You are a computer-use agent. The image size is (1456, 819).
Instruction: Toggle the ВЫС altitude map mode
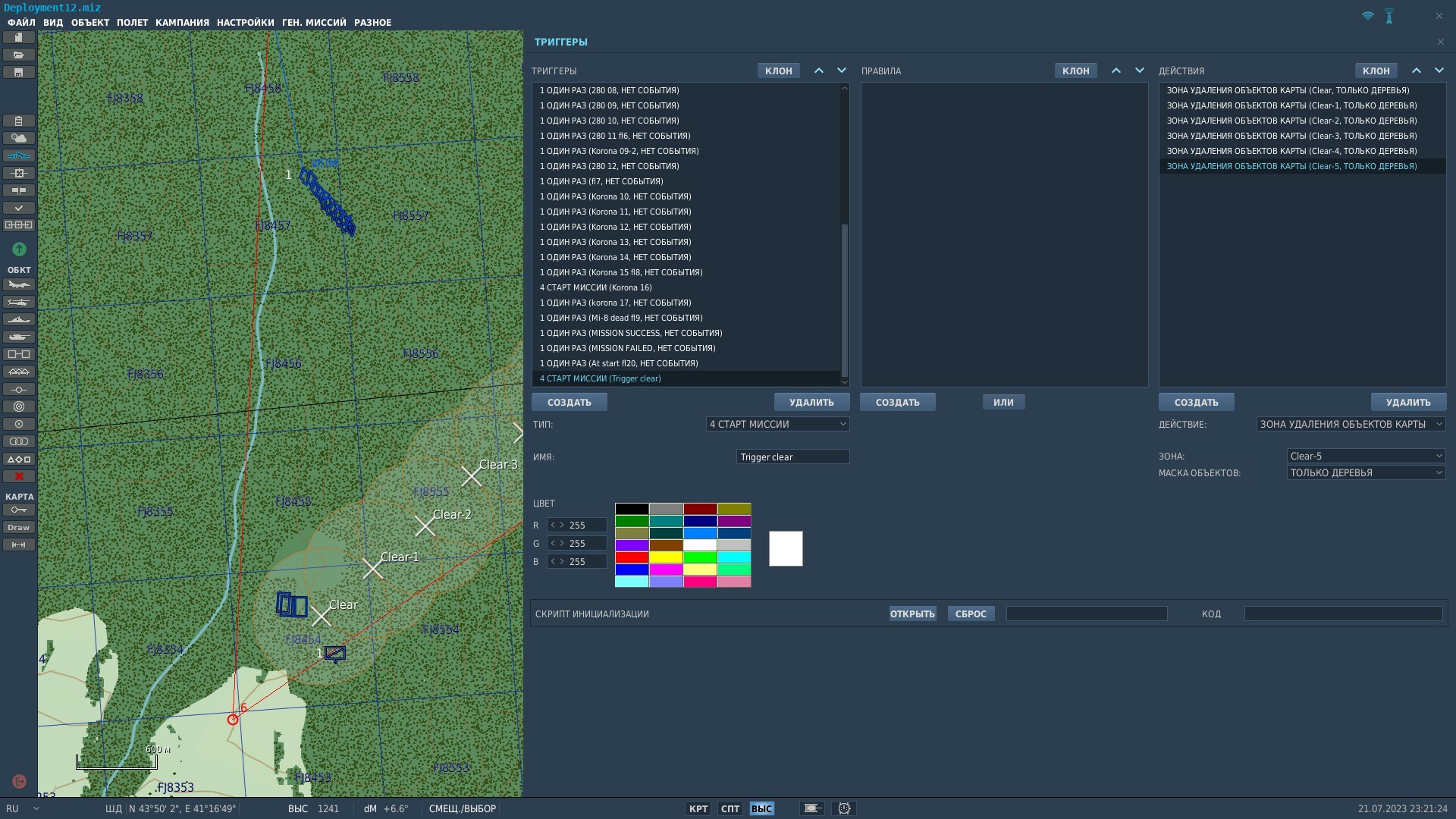pos(761,808)
